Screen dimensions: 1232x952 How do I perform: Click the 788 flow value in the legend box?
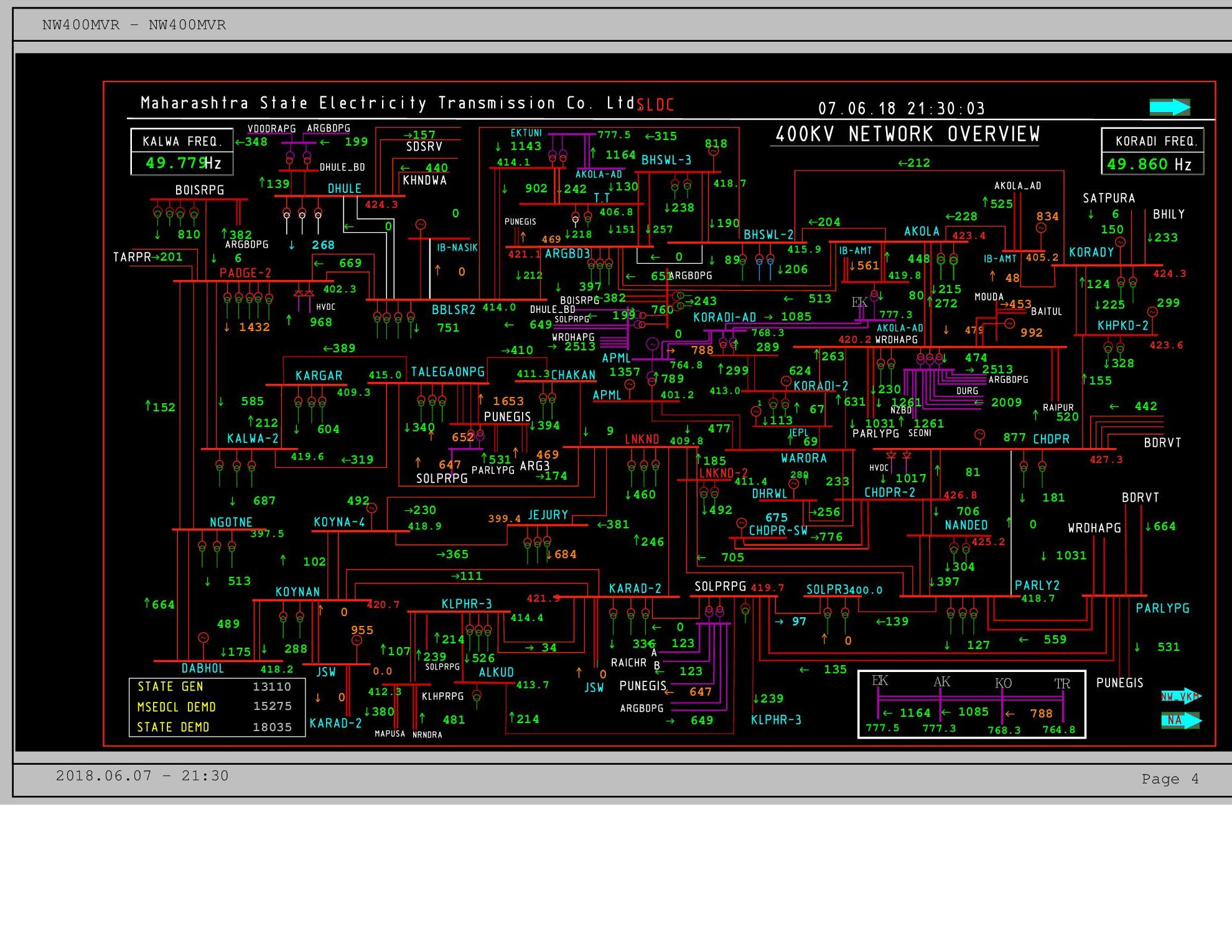(1041, 713)
